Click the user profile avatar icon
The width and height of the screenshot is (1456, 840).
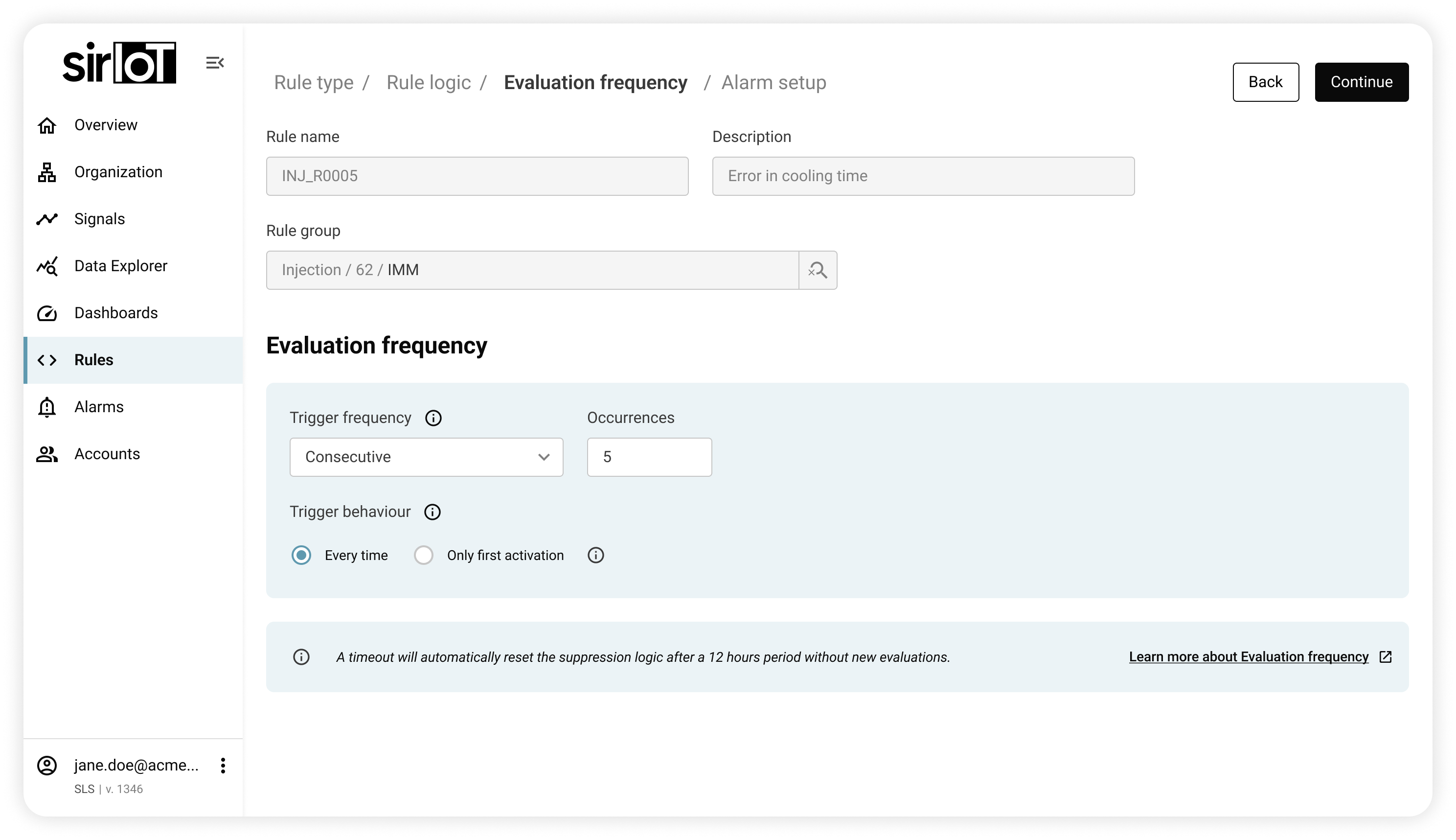[x=46, y=766]
